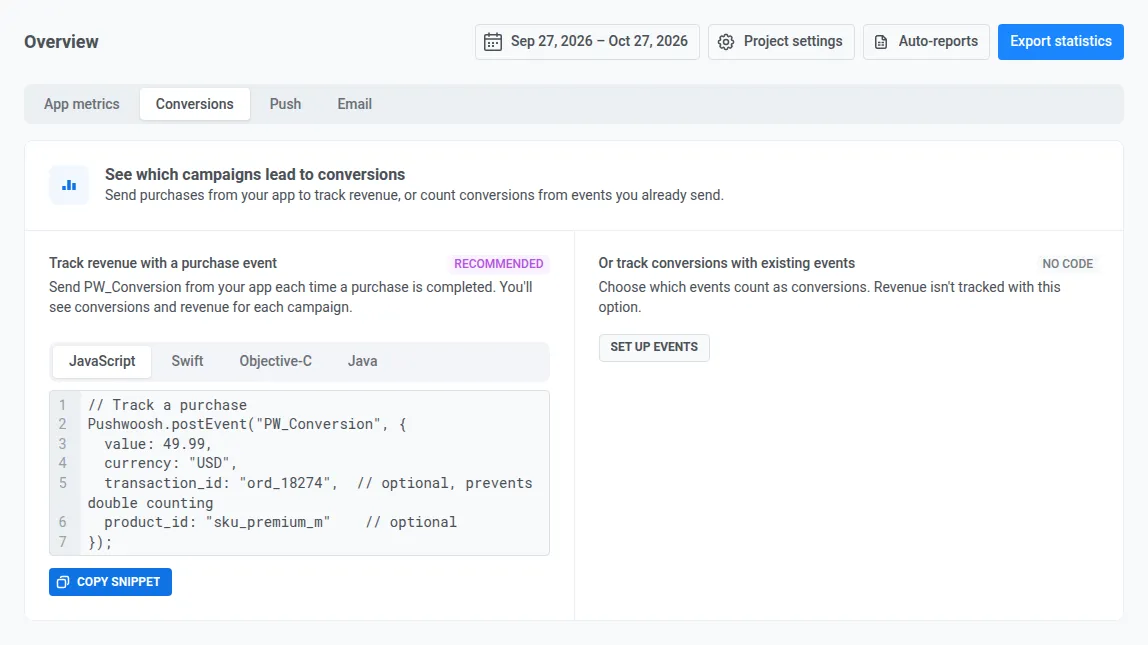This screenshot has height=645, width=1148.
Task: Click the Export statistics button
Action: [x=1060, y=42]
